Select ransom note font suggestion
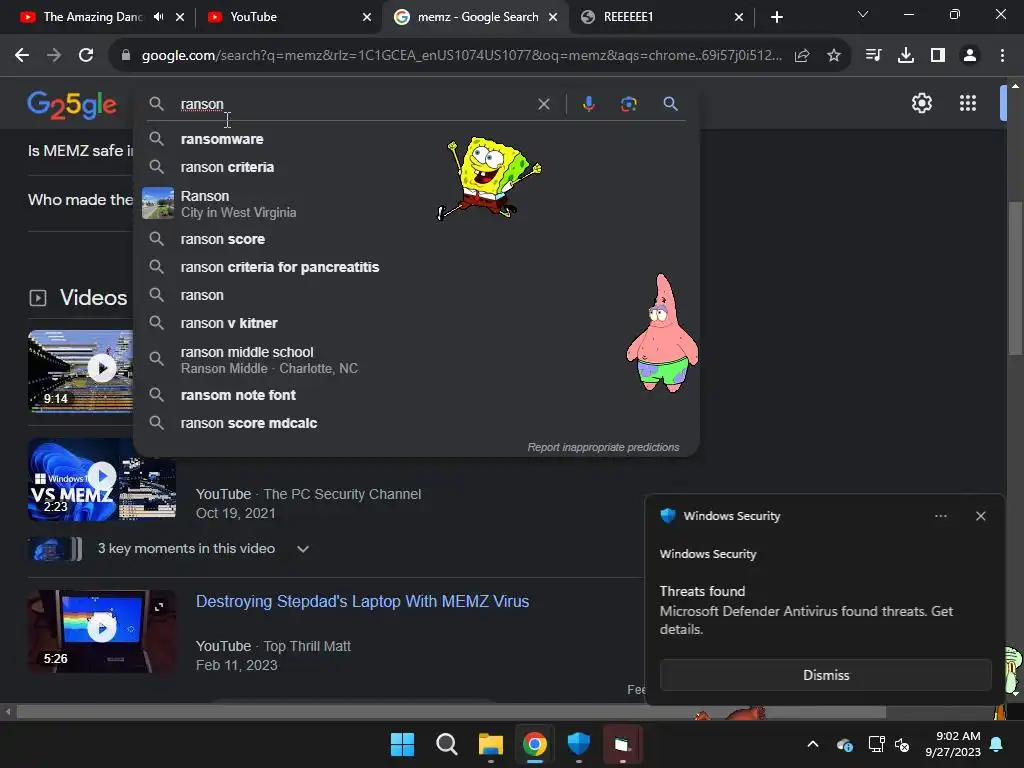 [x=416, y=395]
